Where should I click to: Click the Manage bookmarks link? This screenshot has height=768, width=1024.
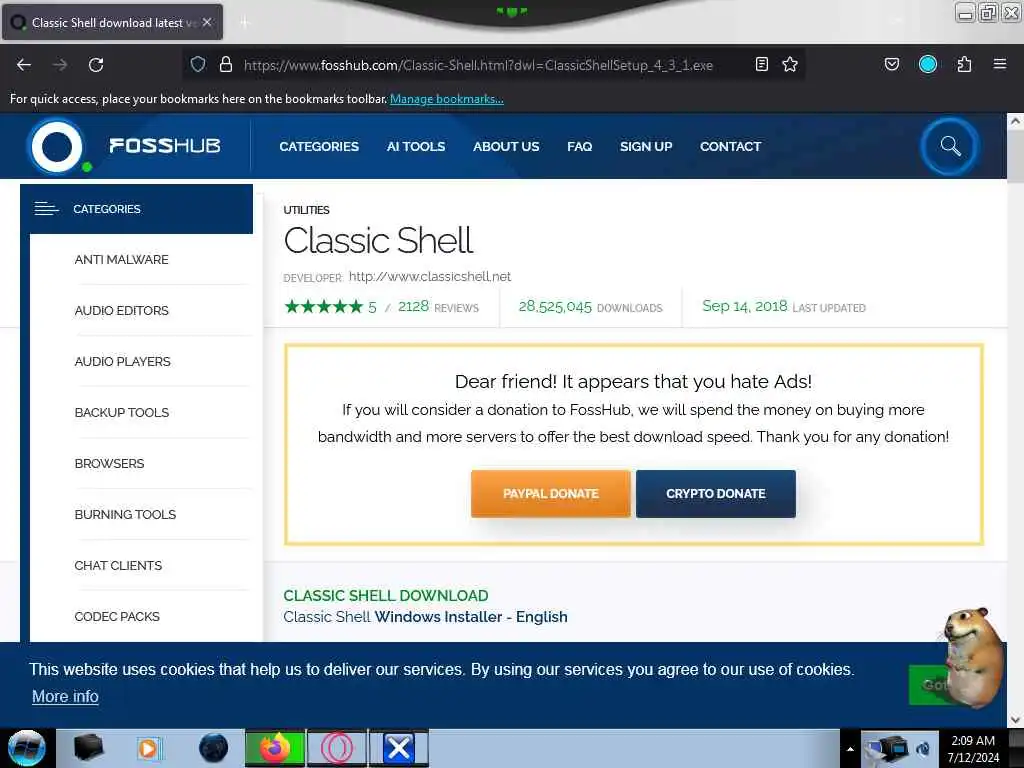pyautogui.click(x=447, y=99)
